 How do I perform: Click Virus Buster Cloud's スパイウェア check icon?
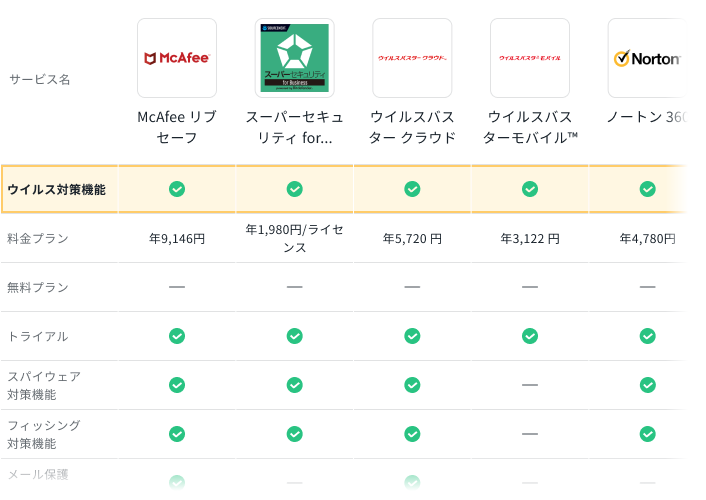[x=412, y=385]
